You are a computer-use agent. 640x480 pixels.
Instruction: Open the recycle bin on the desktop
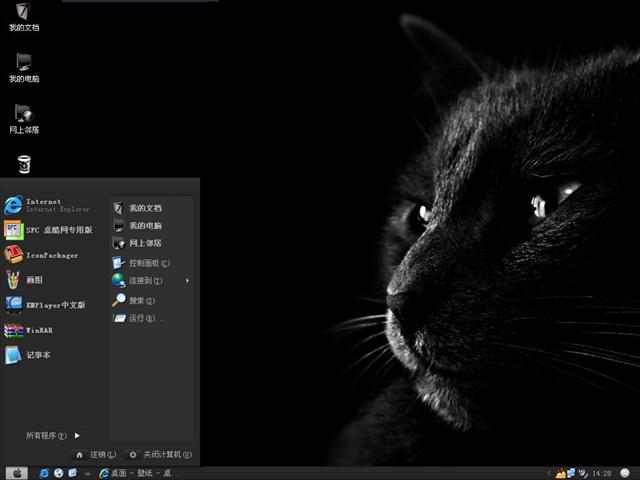click(x=24, y=163)
